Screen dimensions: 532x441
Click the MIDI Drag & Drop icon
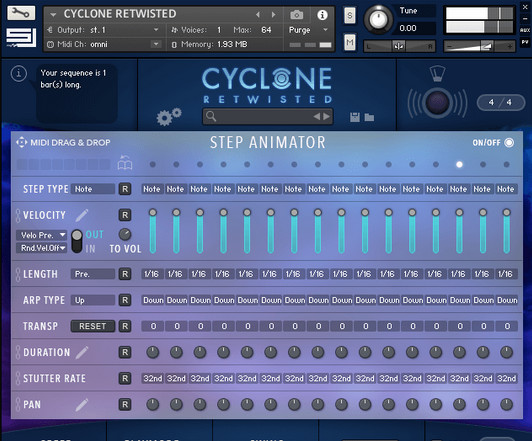click(21, 142)
